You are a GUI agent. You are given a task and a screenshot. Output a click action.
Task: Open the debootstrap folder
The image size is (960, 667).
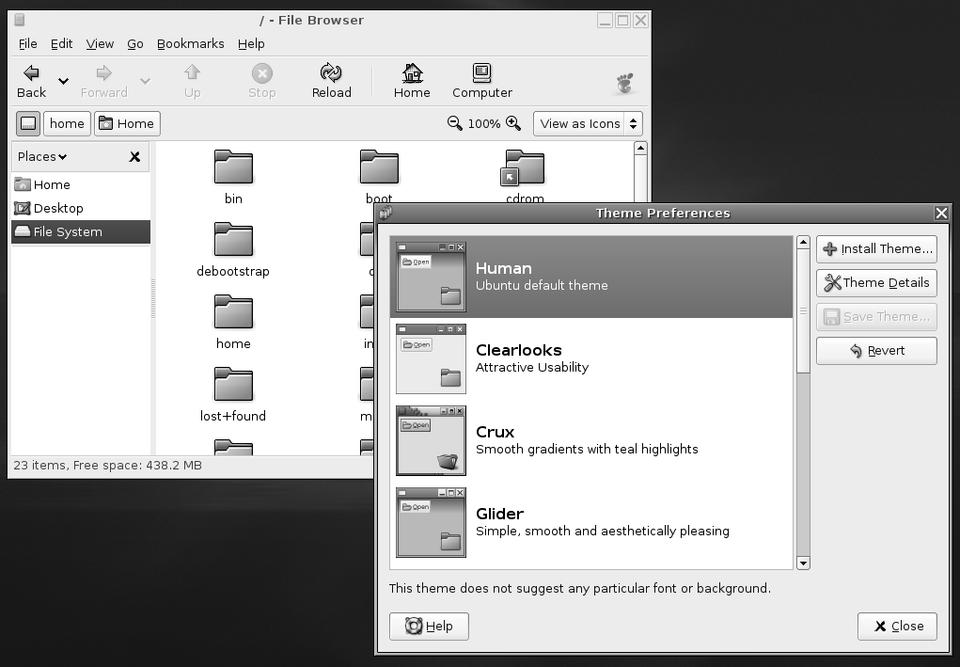point(233,241)
